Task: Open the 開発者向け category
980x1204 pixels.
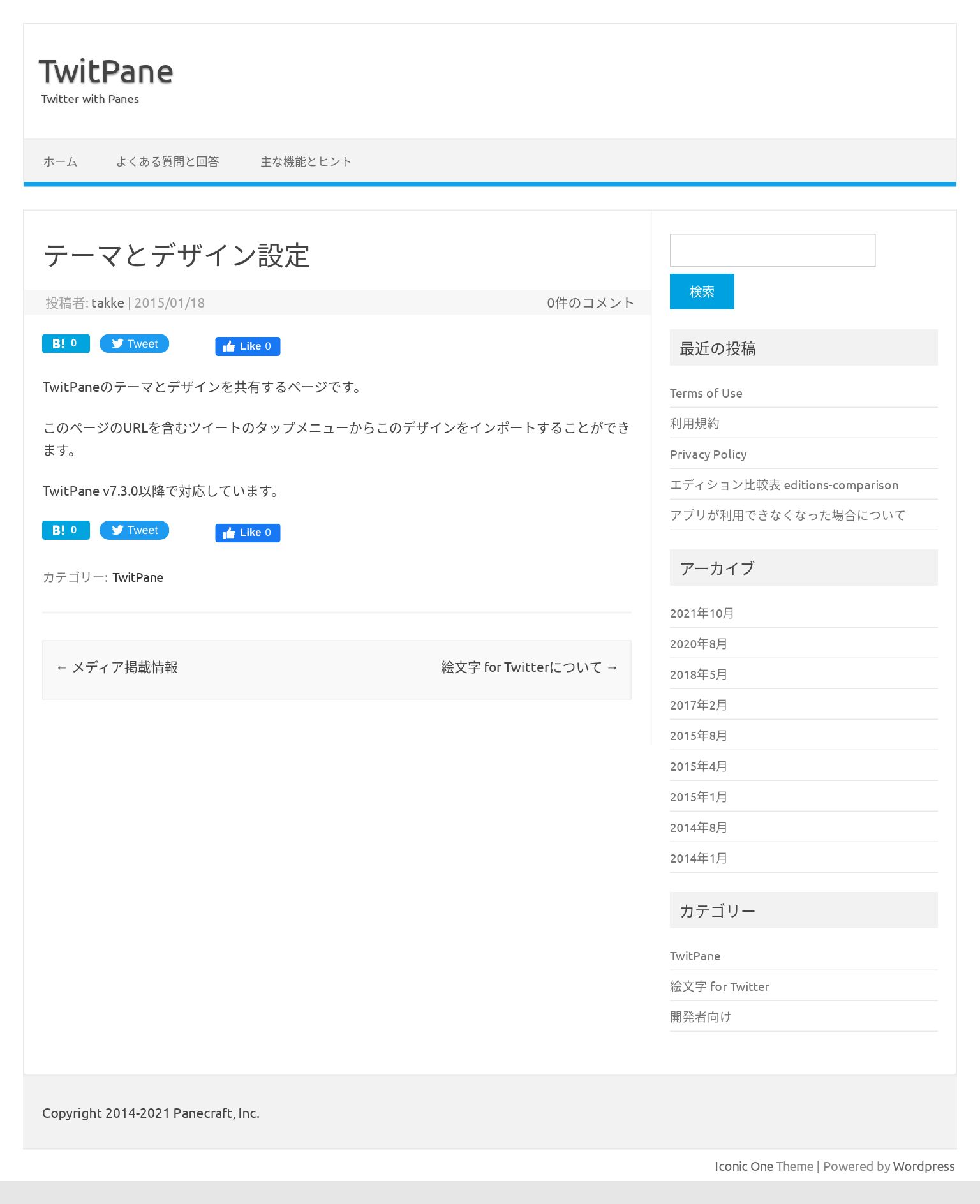Action: 701,1017
